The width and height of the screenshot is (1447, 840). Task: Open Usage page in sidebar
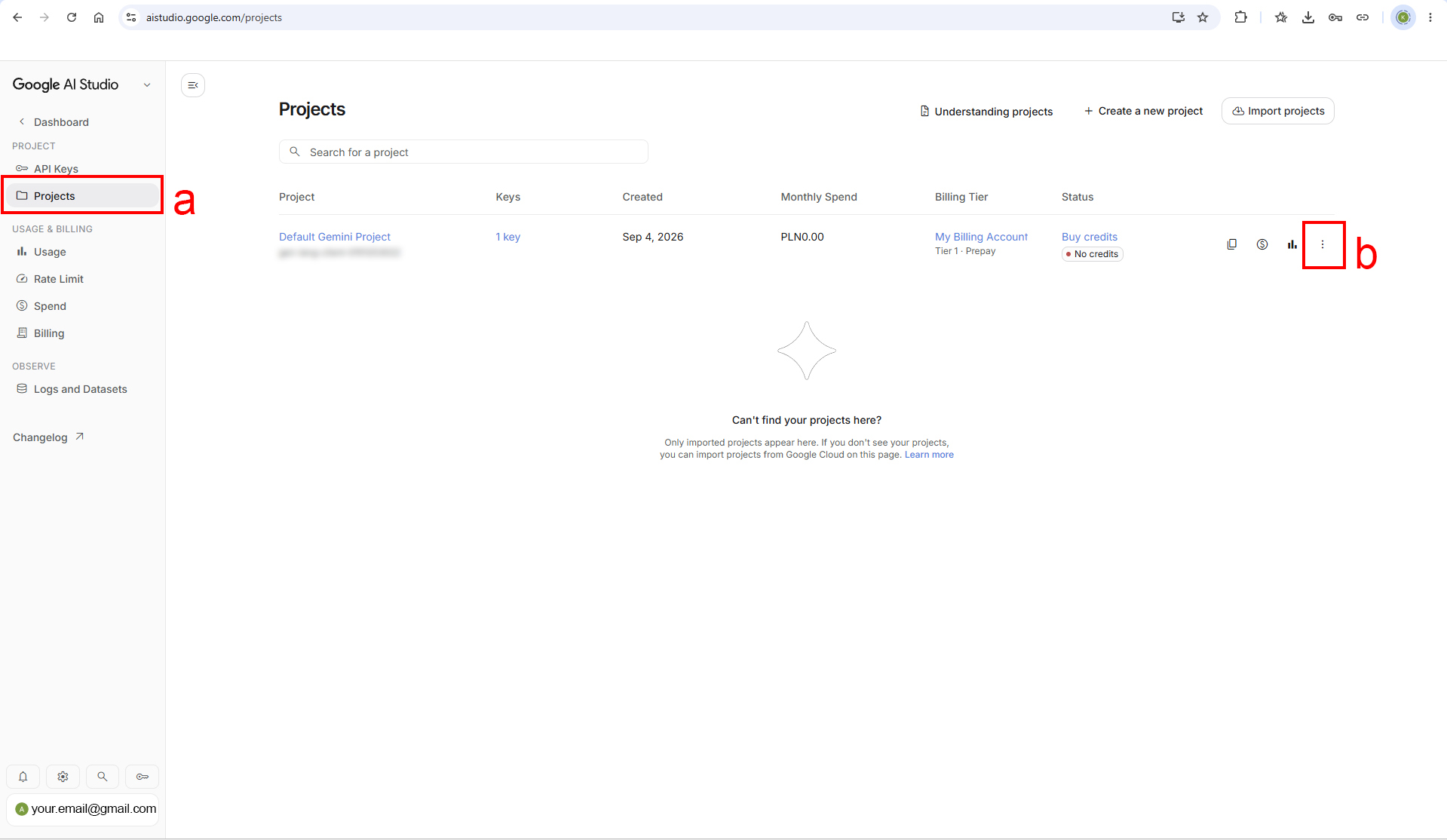click(x=50, y=252)
